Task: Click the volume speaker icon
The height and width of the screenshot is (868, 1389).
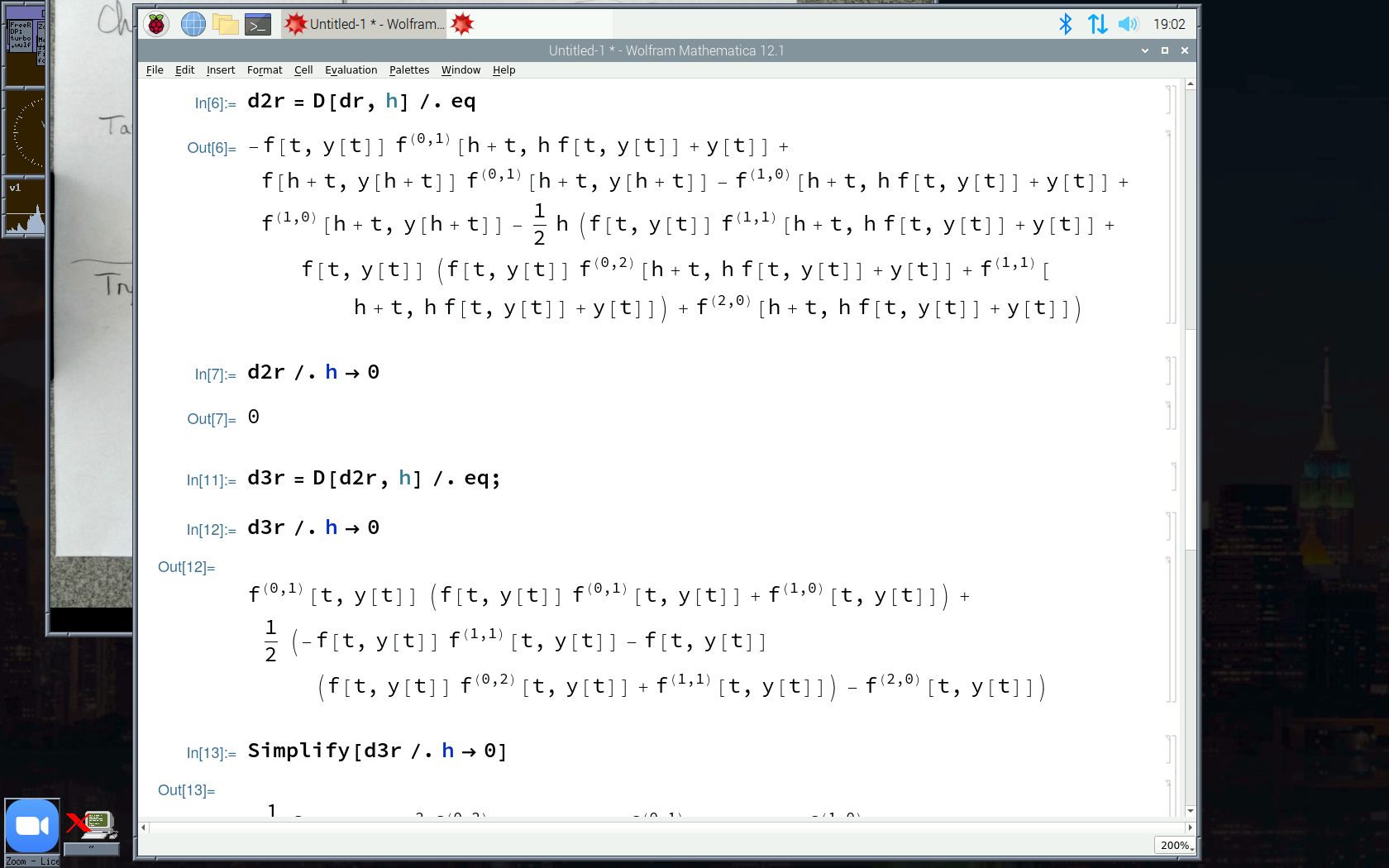Action: click(1128, 24)
